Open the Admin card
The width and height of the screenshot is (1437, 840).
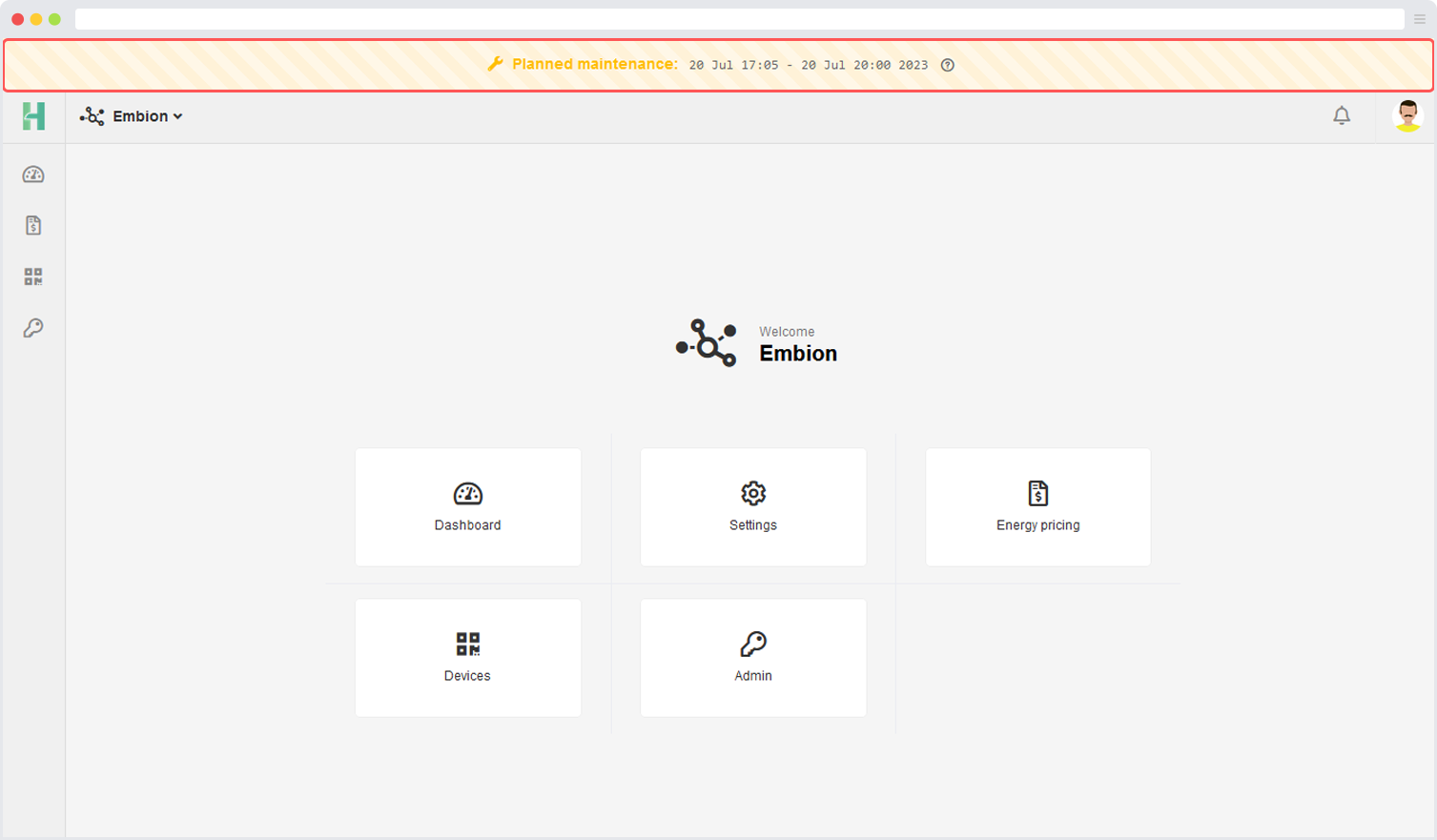(x=752, y=658)
